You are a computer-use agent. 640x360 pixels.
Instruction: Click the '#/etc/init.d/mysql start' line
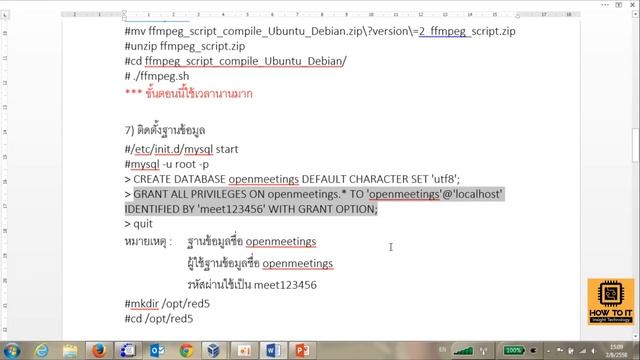pos(181,149)
